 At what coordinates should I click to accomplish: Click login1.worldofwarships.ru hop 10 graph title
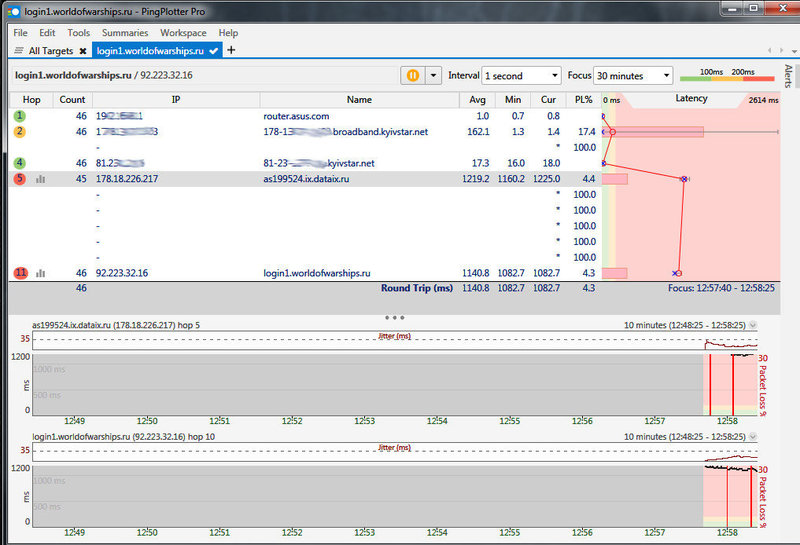tap(123, 437)
